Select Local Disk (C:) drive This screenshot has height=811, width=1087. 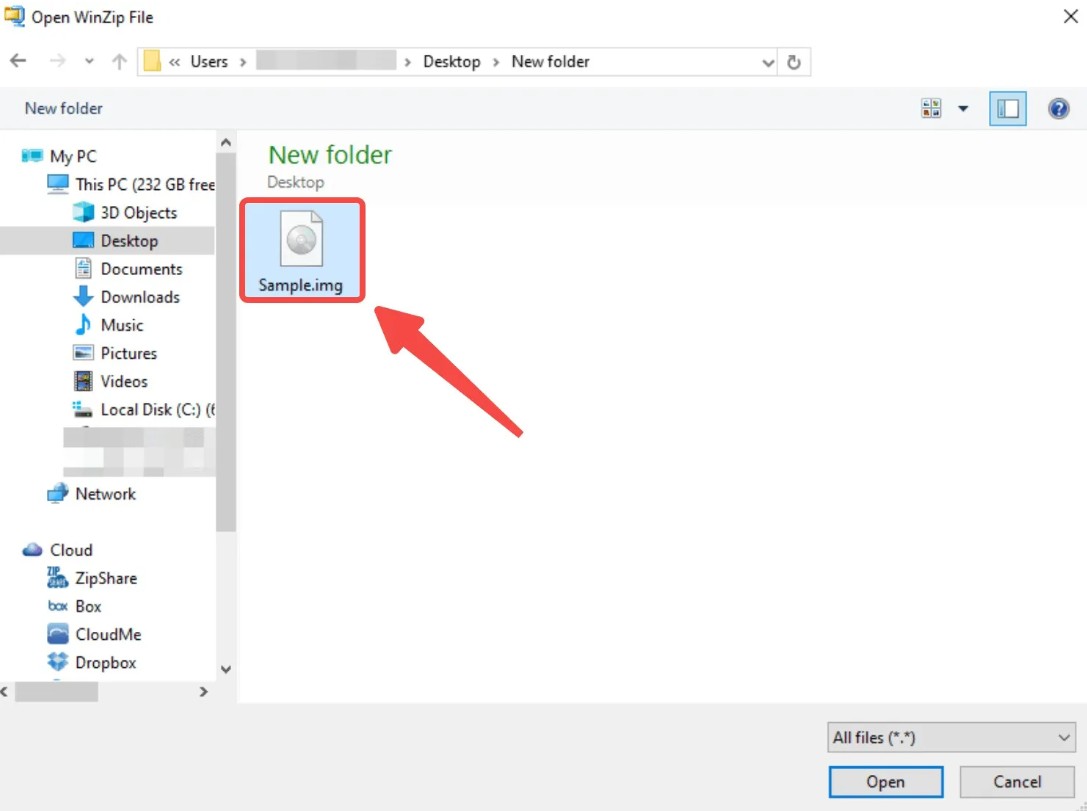[157, 410]
